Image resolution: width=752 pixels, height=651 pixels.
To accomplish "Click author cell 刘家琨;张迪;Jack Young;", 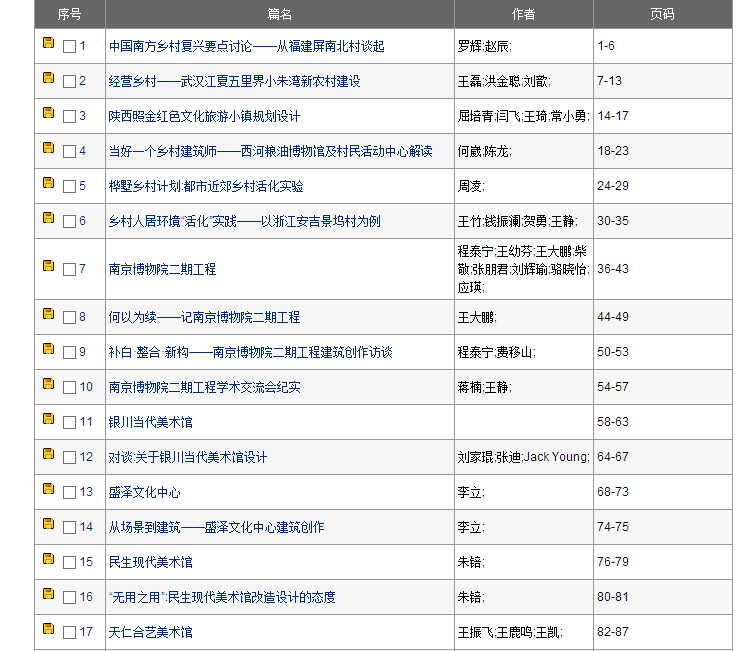I will click(x=524, y=458).
